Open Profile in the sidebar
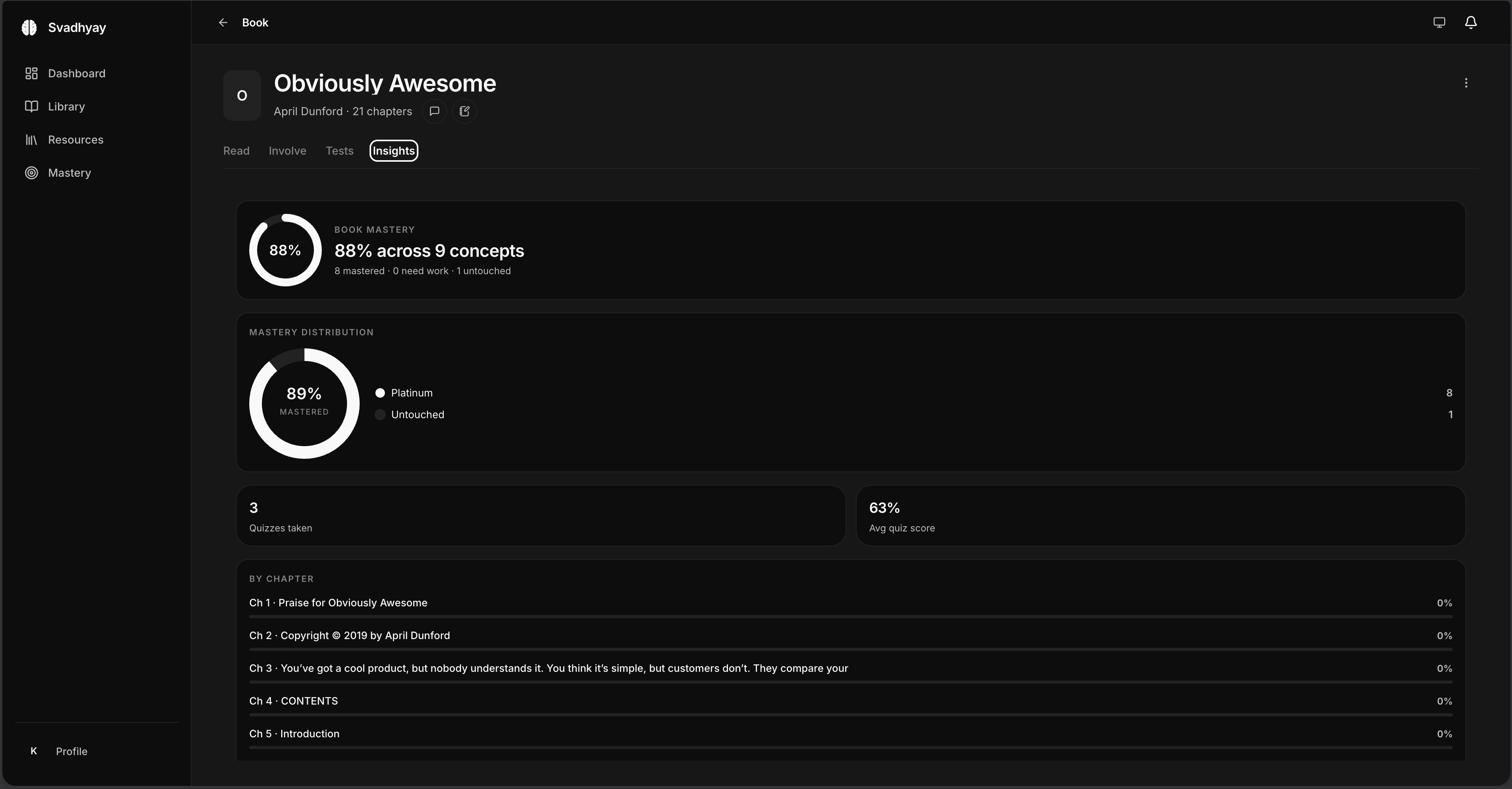Image resolution: width=1512 pixels, height=789 pixels. (x=72, y=752)
